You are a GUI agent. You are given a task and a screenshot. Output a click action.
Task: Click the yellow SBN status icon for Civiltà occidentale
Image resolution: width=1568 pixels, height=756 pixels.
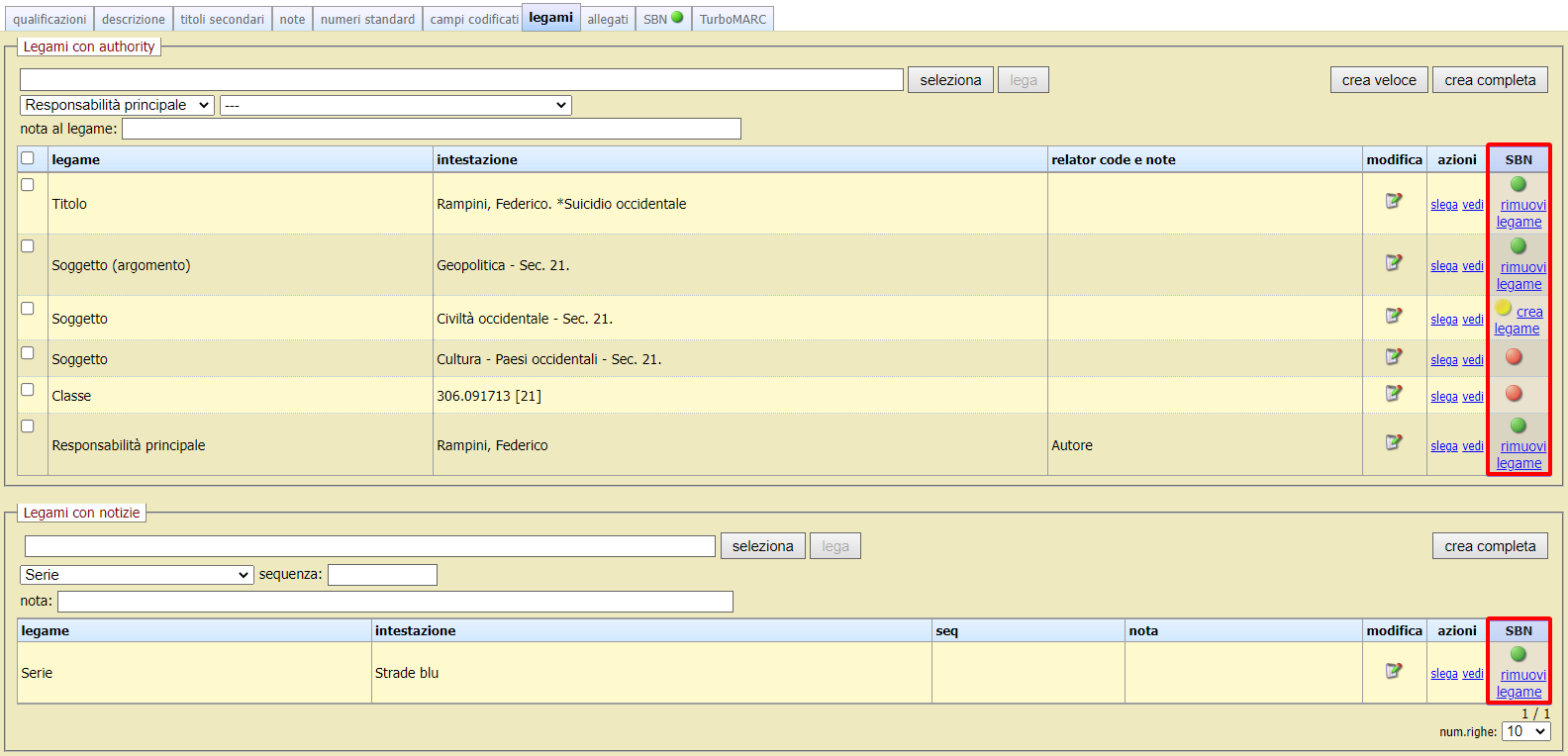point(1504,309)
